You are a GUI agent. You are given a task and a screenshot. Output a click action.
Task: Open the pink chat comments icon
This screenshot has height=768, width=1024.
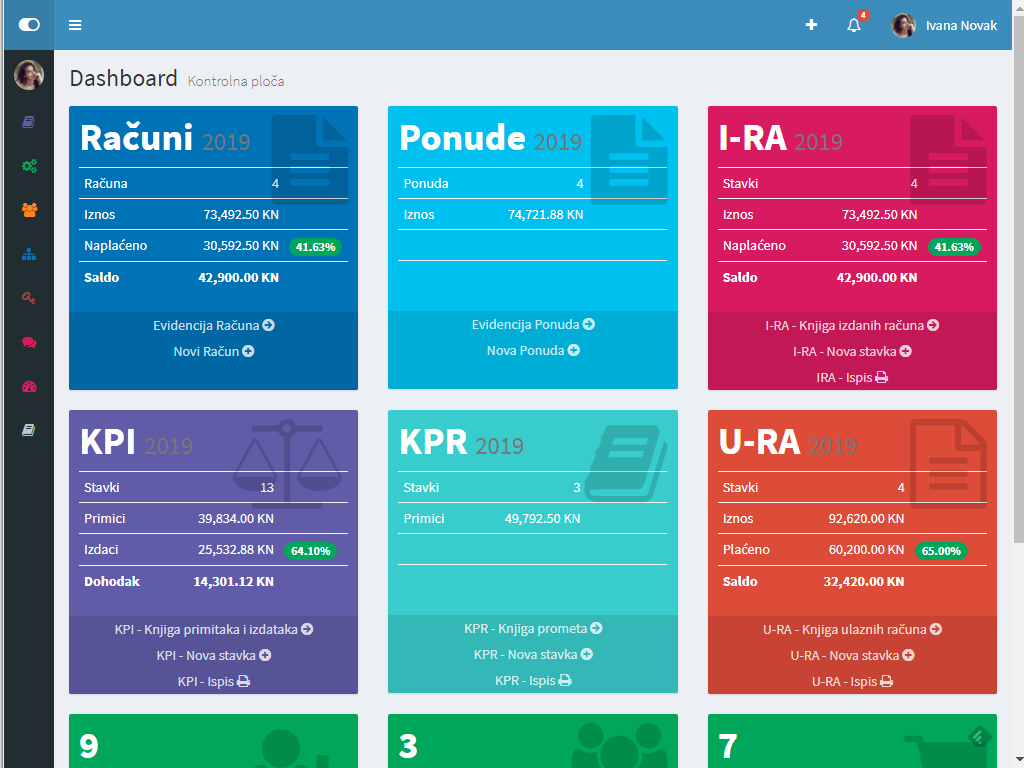click(x=28, y=342)
